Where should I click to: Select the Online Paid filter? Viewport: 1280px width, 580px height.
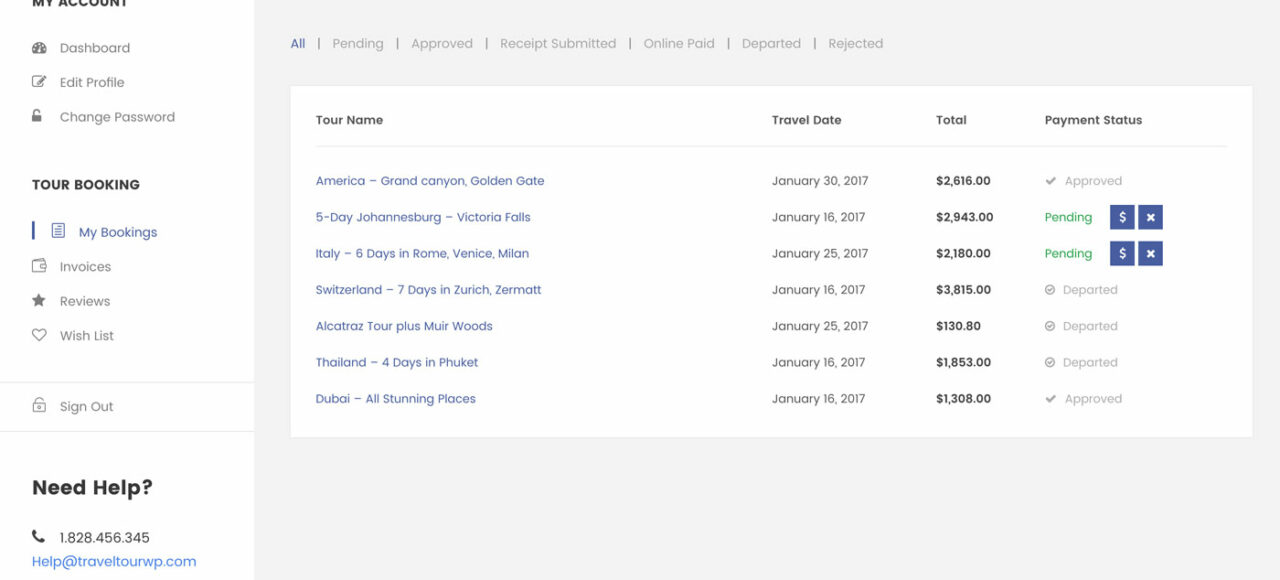coord(679,44)
